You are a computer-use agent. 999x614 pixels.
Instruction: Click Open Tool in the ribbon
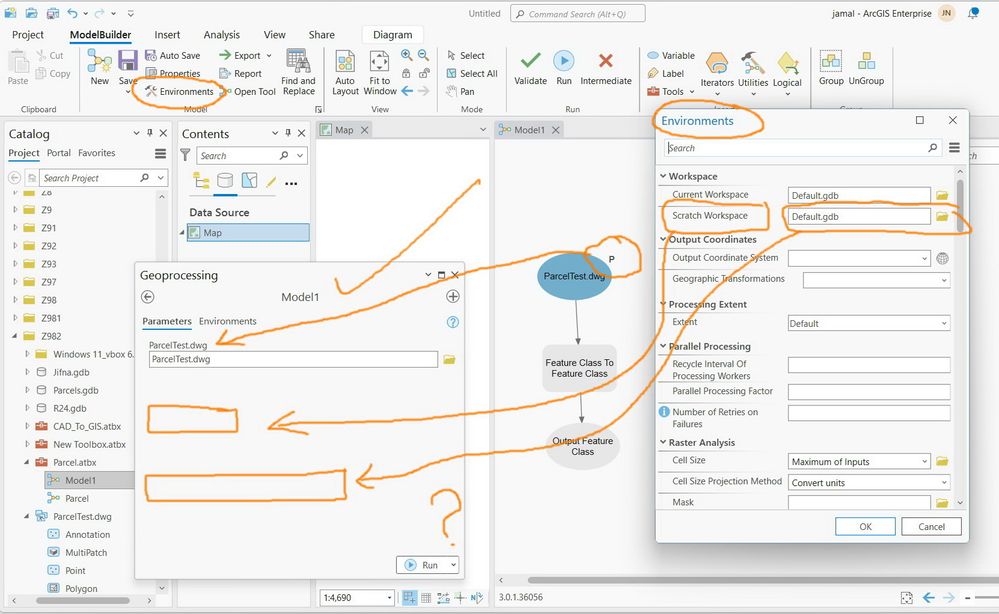pos(247,92)
